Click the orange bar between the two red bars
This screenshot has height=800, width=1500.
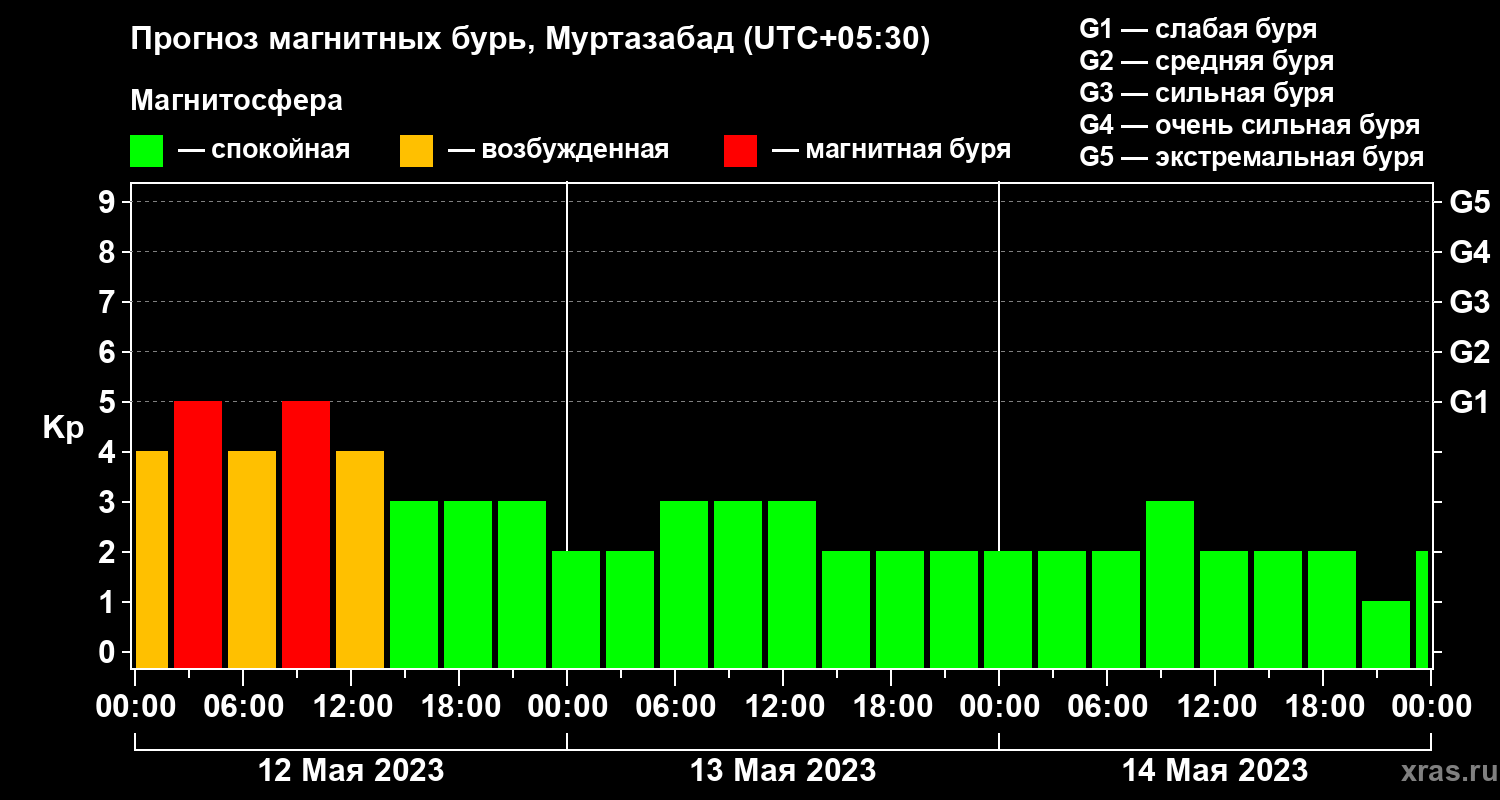(252, 559)
